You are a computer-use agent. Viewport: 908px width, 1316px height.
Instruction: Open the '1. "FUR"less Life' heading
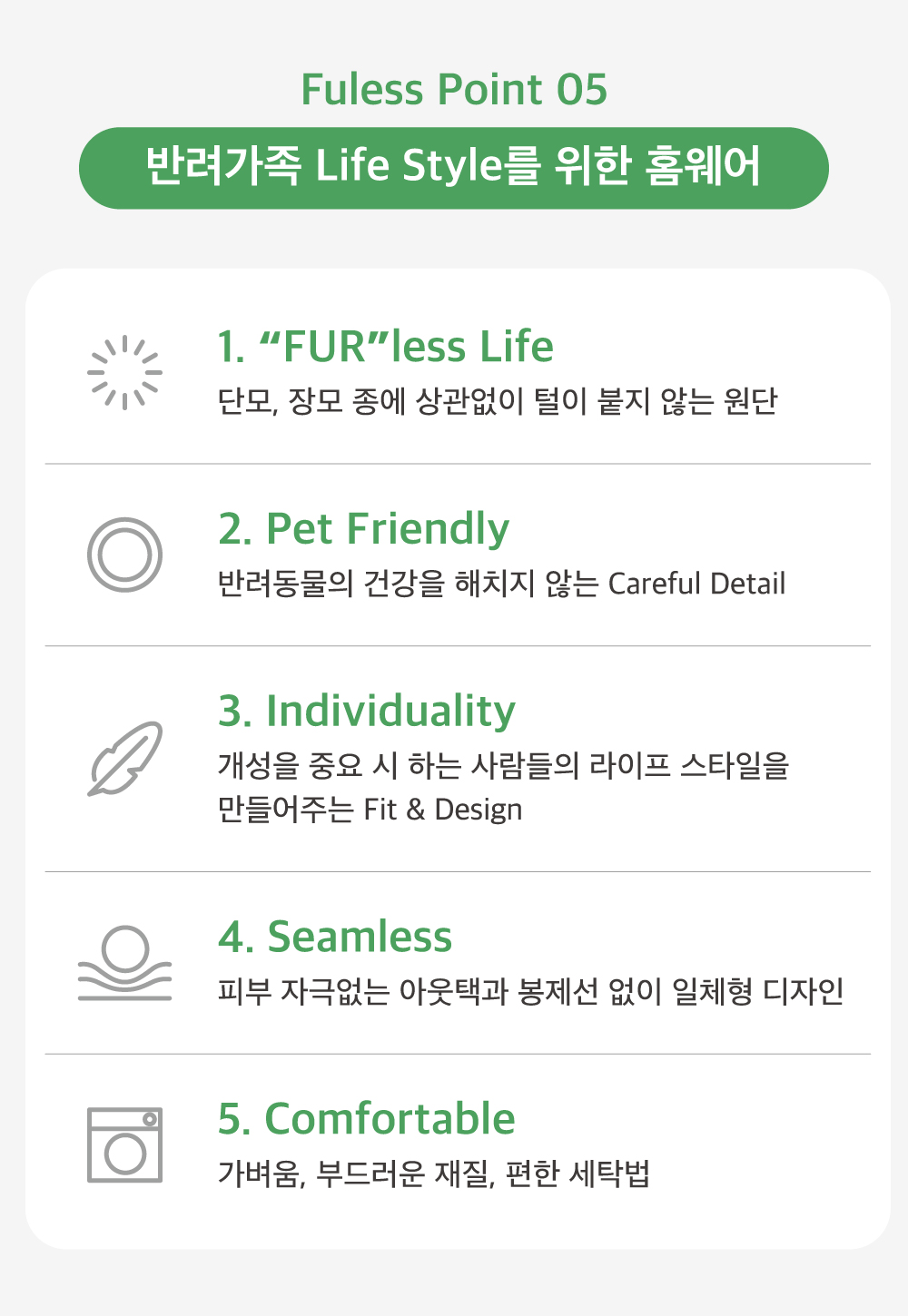click(385, 347)
